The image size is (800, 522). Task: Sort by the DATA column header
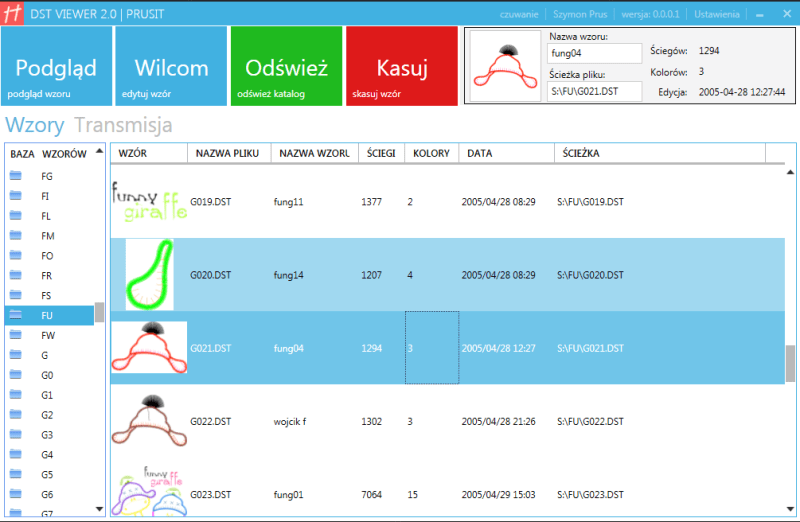[x=479, y=153]
